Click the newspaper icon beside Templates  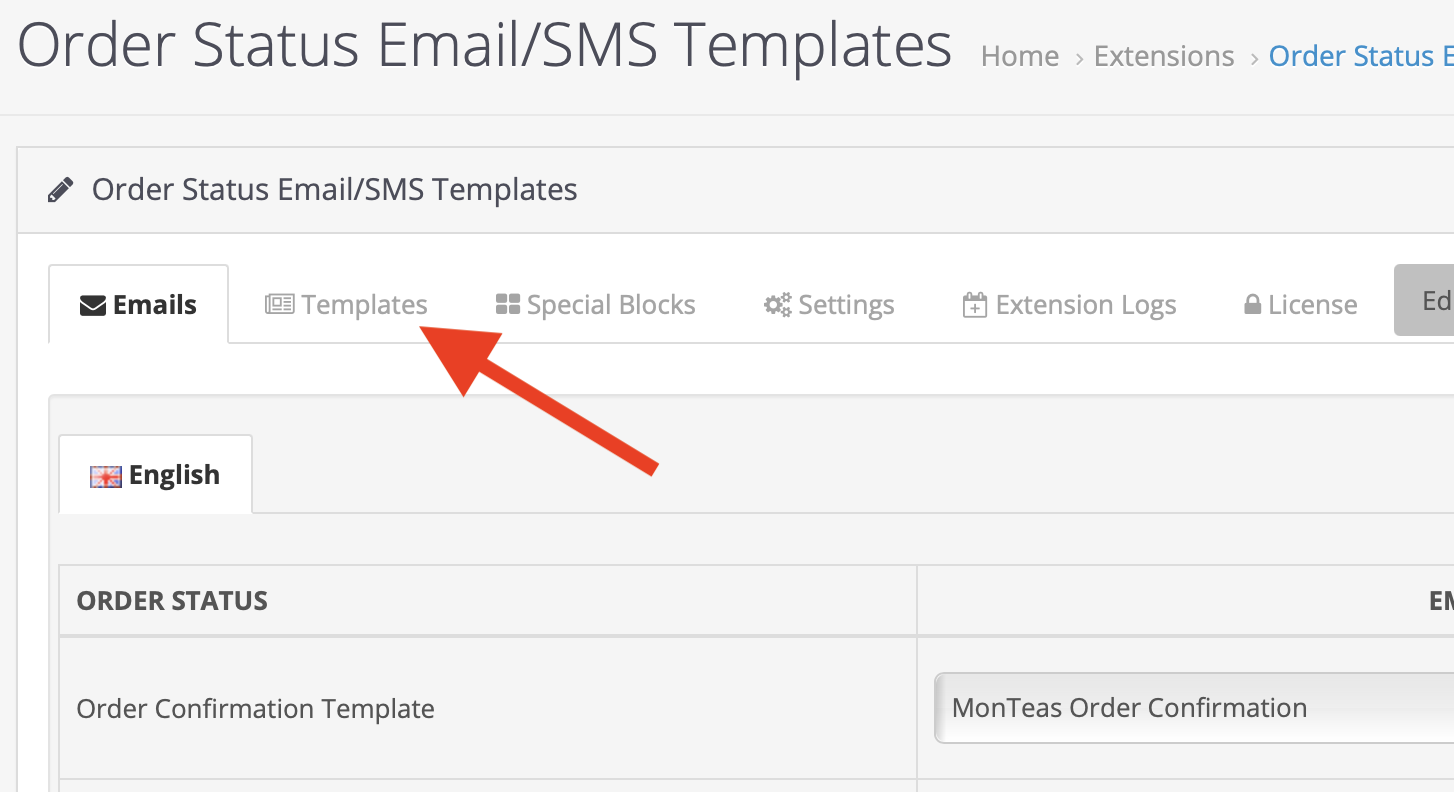279,304
